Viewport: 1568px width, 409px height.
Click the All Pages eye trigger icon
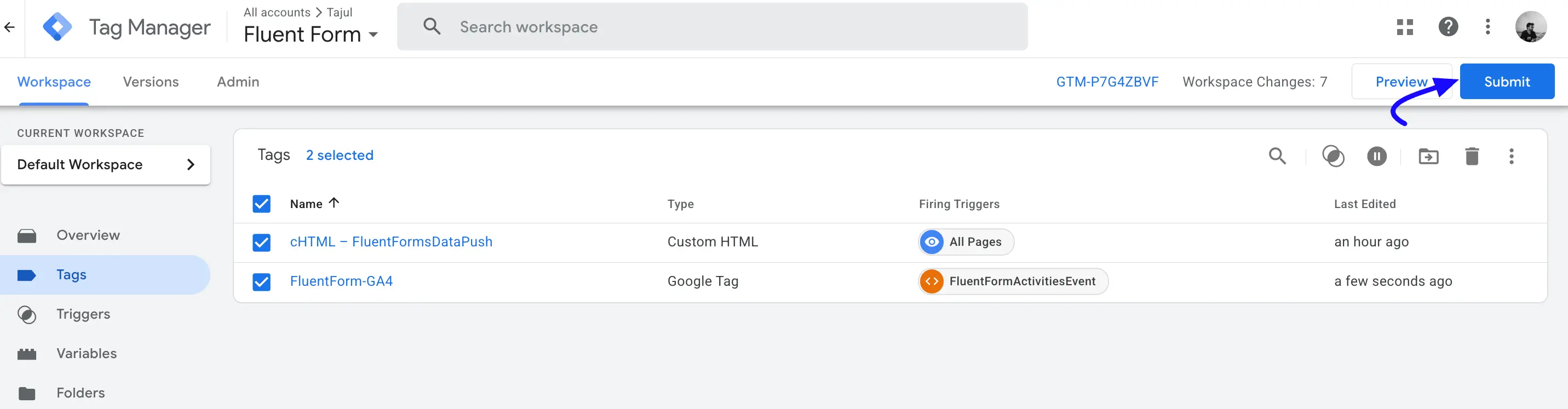[x=931, y=241]
